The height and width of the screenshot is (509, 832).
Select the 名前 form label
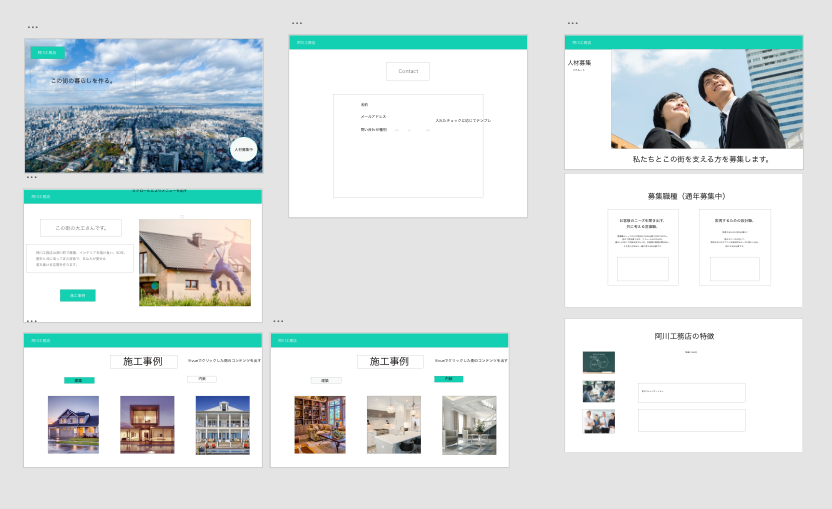coord(365,105)
